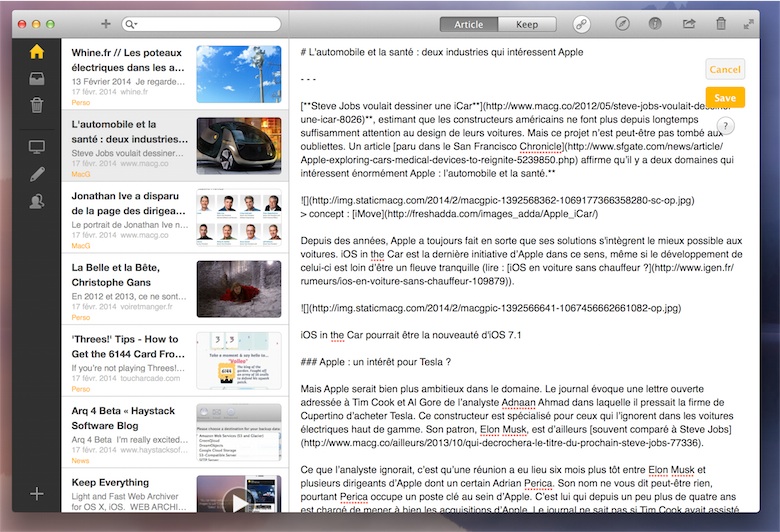Click Perso tag under La Belle article
This screenshot has height=532, width=780.
(x=81, y=318)
